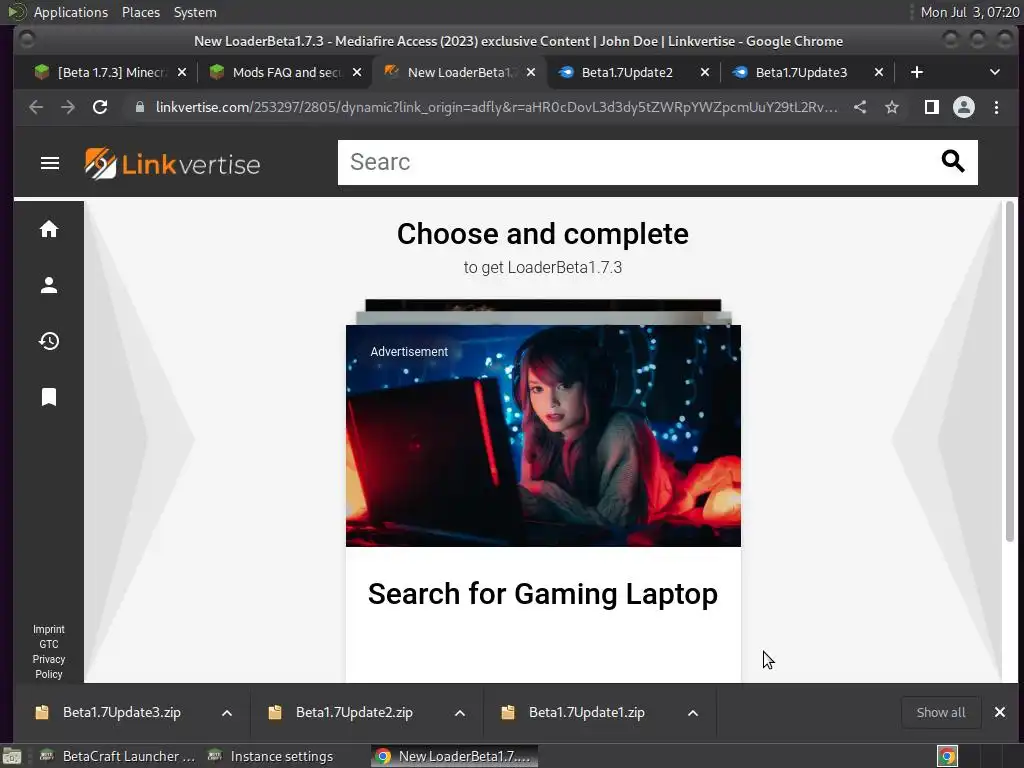Click the clock in top panel
This screenshot has height=768, width=1024.
point(969,12)
